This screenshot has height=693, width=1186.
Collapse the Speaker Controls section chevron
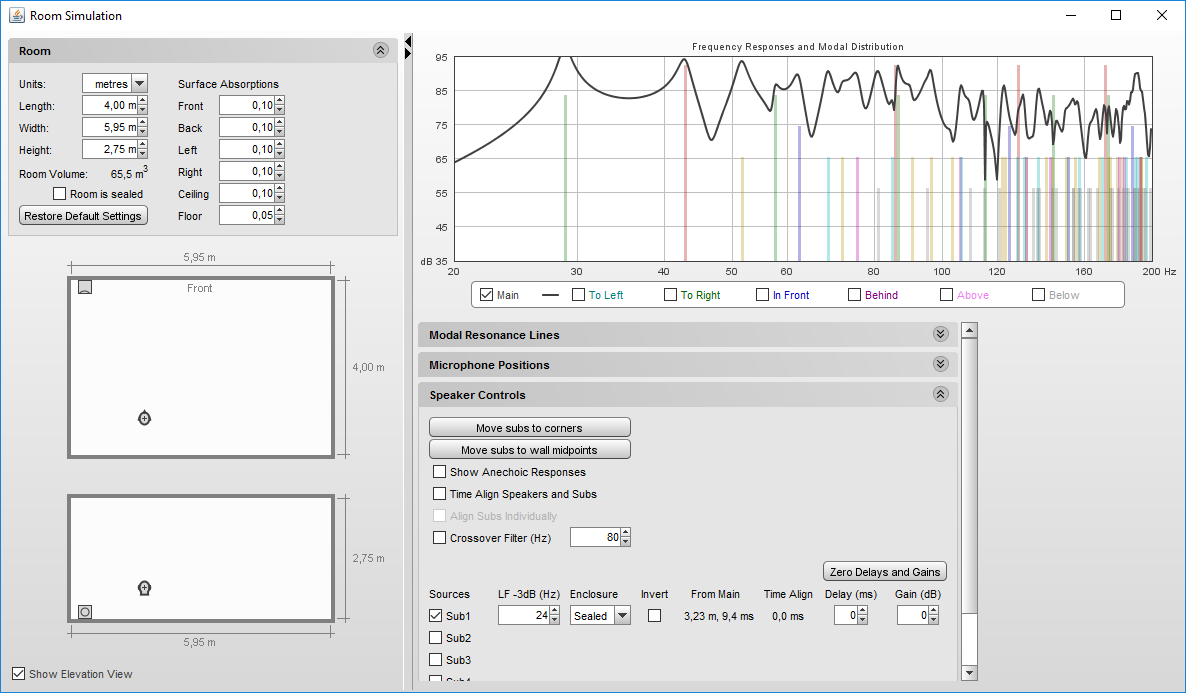940,395
